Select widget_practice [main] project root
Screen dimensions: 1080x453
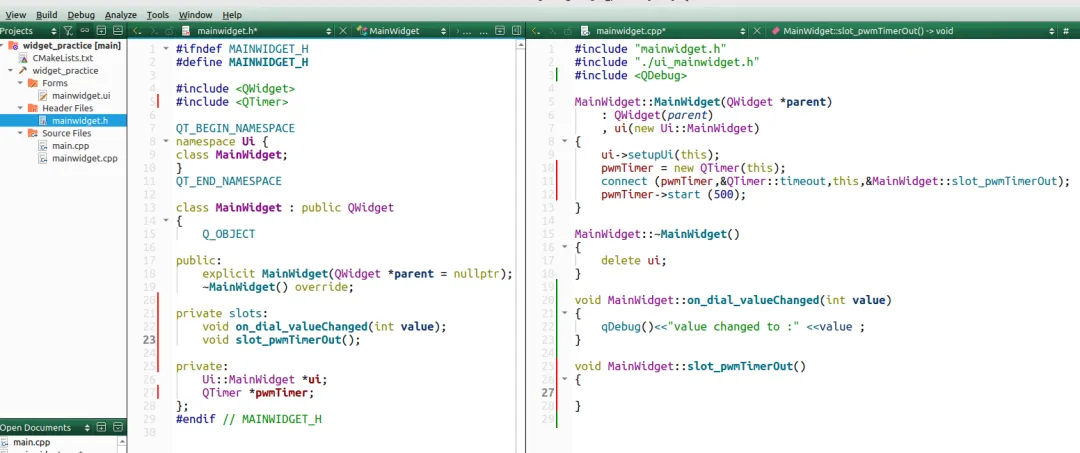point(72,45)
